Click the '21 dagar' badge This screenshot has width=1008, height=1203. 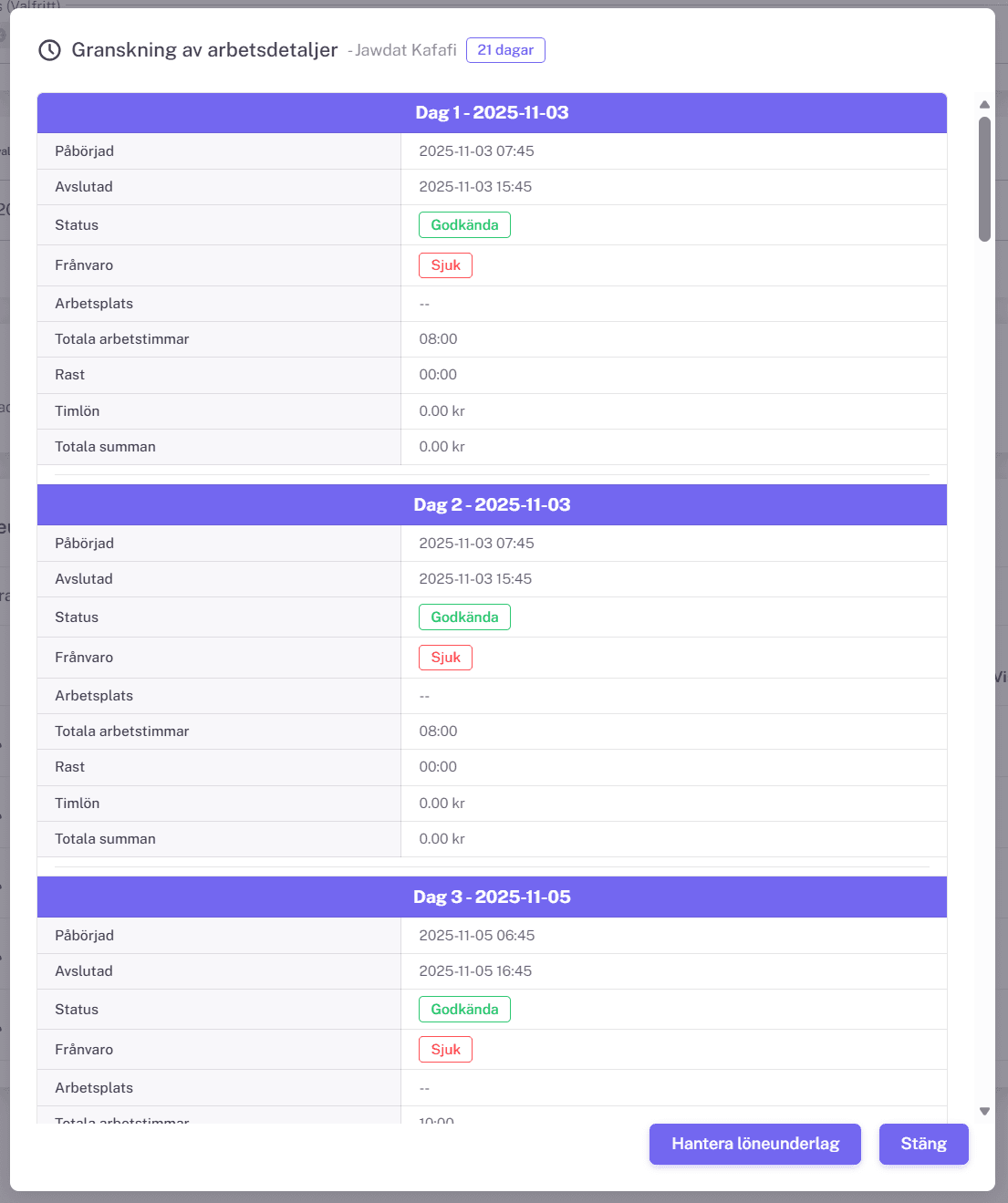click(x=505, y=50)
